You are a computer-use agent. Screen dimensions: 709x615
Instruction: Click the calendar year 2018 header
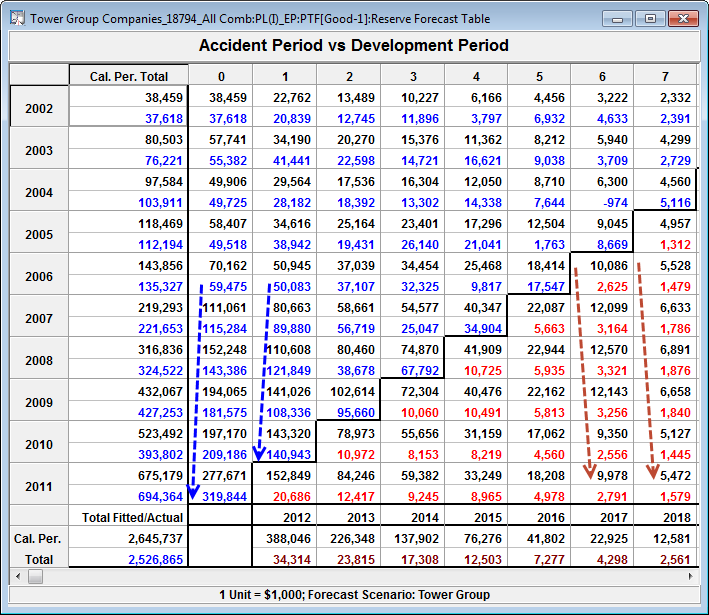click(665, 517)
